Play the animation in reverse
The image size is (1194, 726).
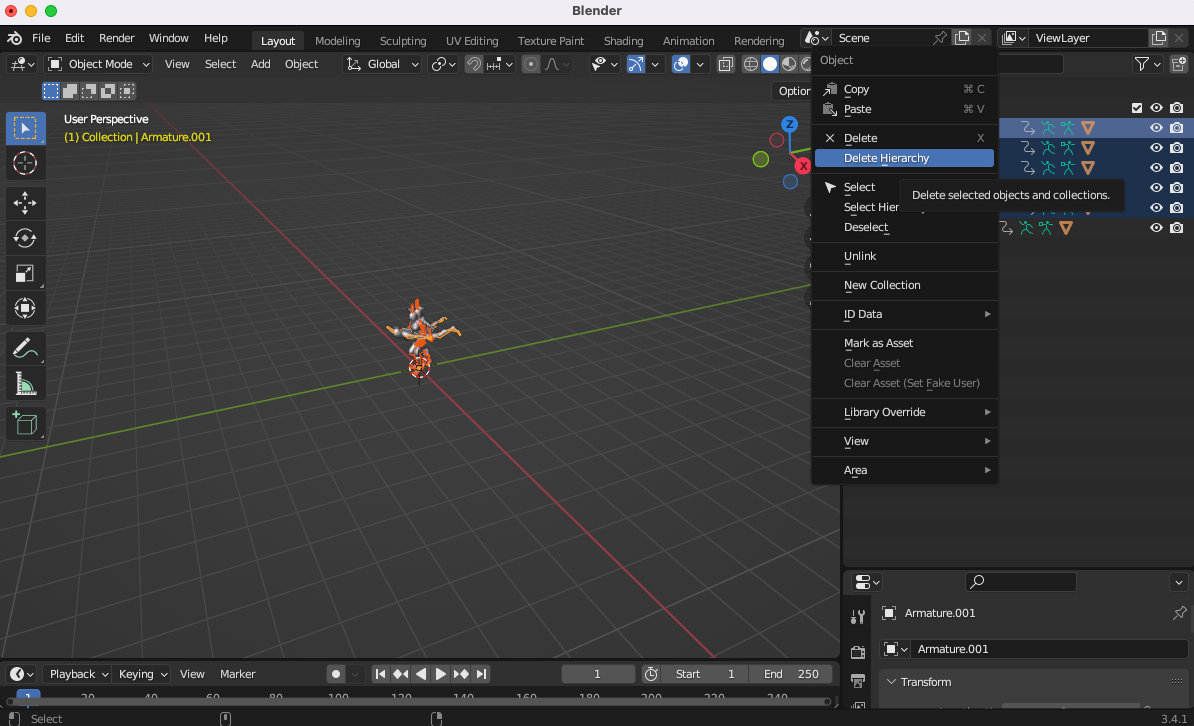pyautogui.click(x=420, y=674)
